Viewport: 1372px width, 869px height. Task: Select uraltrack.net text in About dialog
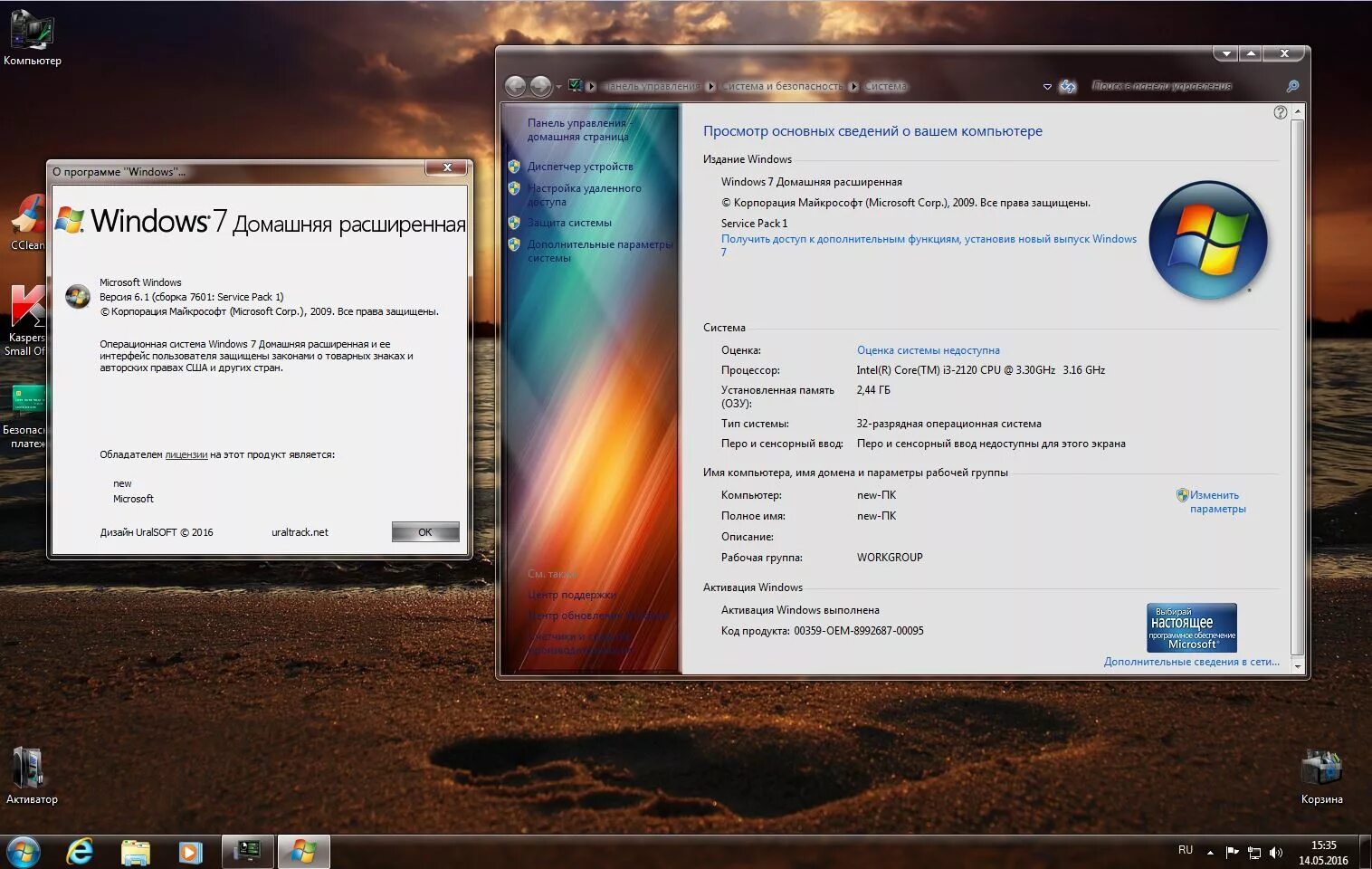point(300,532)
